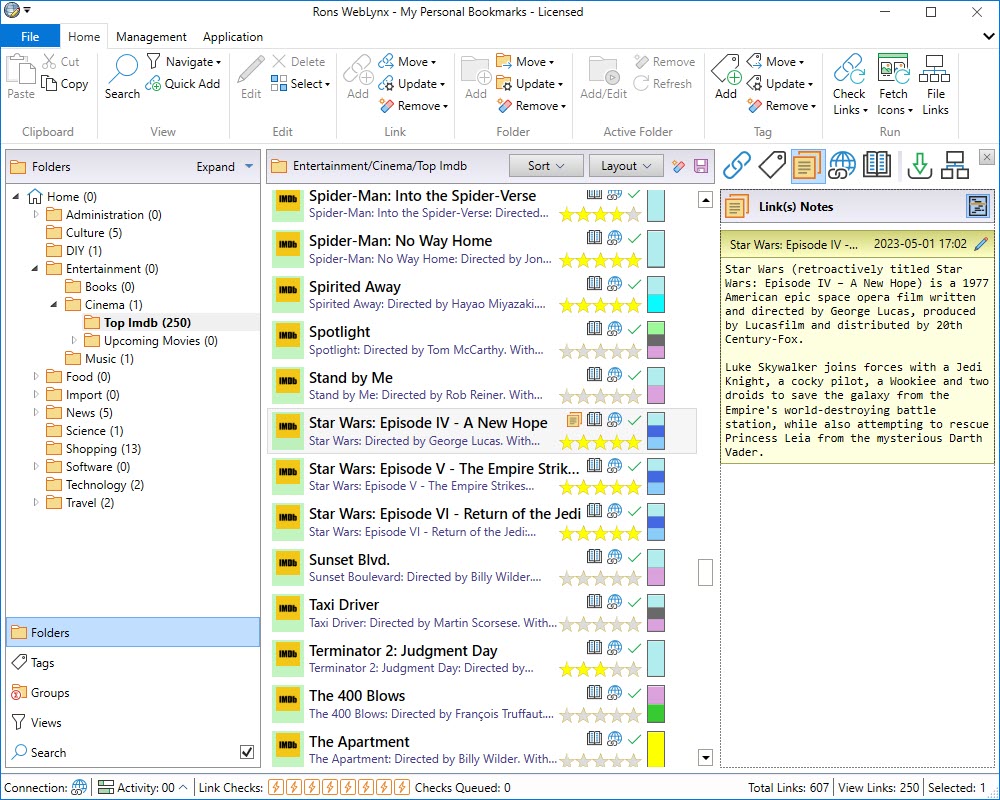Collapse the Entertainment folder tree node

click(34, 269)
